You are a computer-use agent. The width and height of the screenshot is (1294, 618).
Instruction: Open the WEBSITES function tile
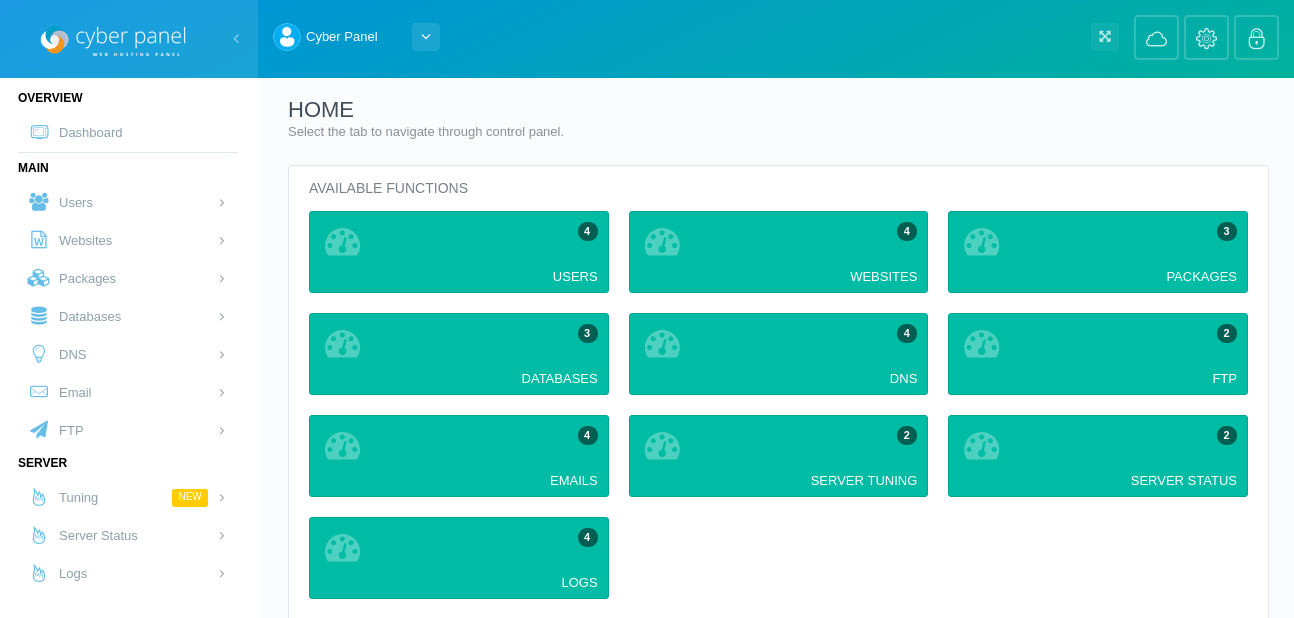coord(778,252)
